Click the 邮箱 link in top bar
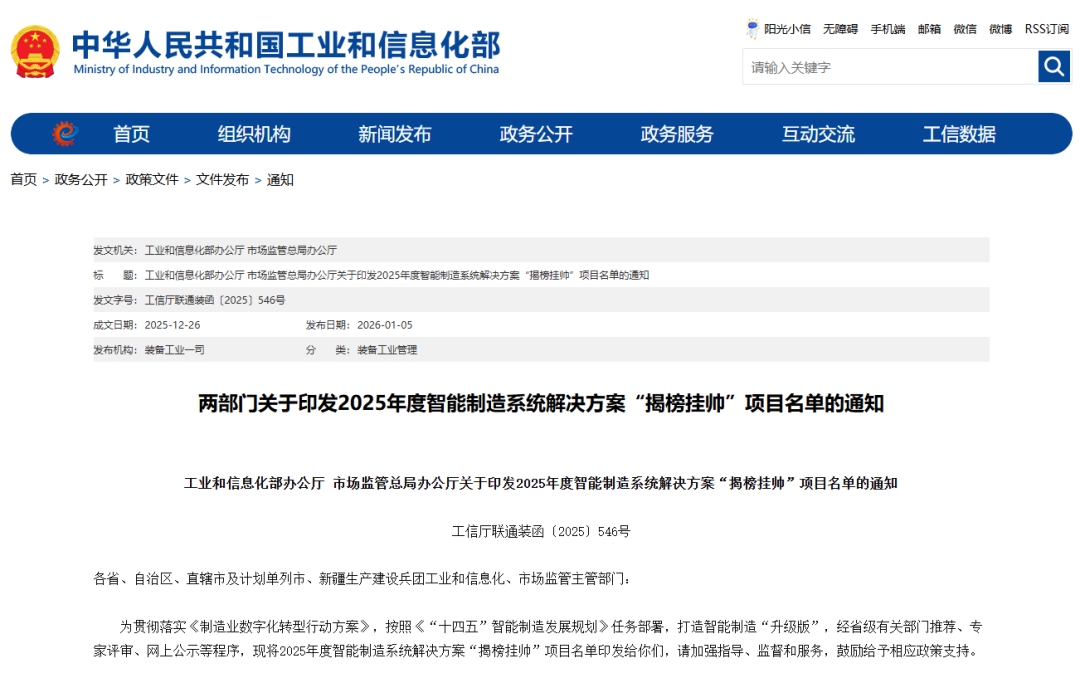This screenshot has height=673, width=1080. click(929, 29)
